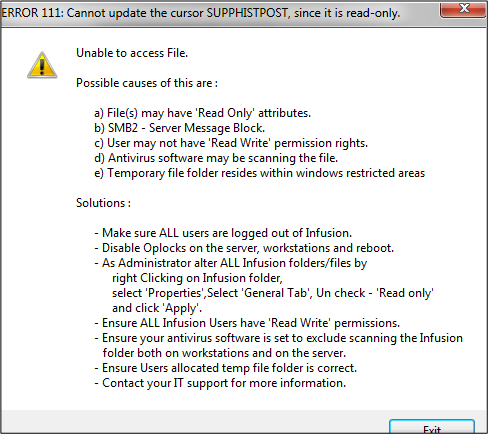Select cause e) Temporary file folder line

260,173
